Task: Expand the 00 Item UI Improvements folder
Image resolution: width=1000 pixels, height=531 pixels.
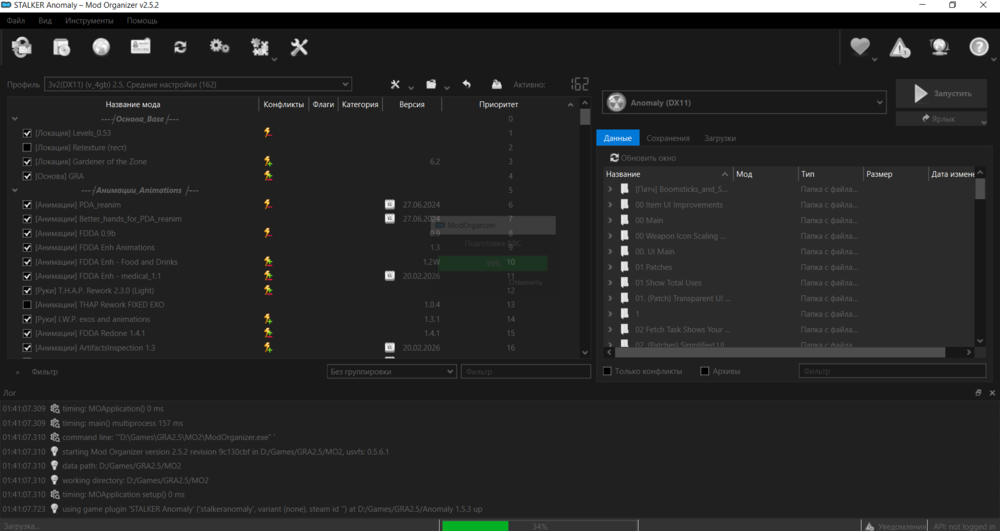Action: coord(610,205)
